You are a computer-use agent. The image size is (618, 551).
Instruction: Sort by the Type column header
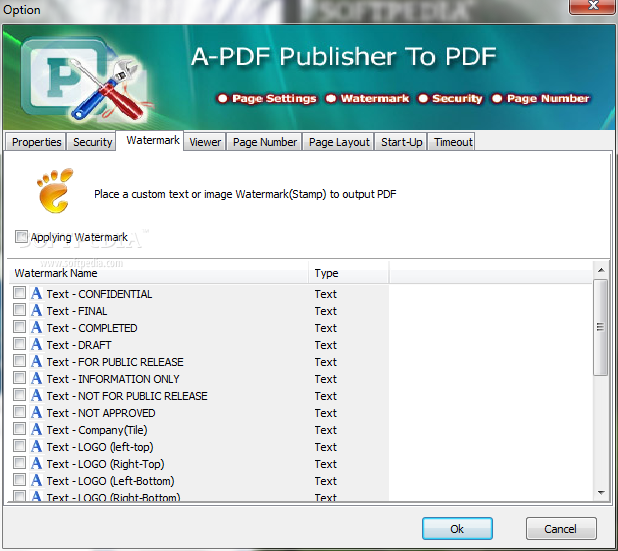348,273
